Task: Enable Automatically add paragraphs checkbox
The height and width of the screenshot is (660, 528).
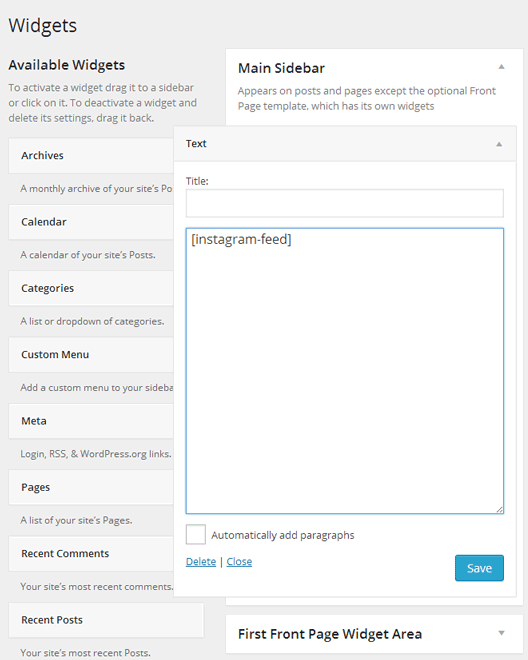Action: (x=196, y=535)
